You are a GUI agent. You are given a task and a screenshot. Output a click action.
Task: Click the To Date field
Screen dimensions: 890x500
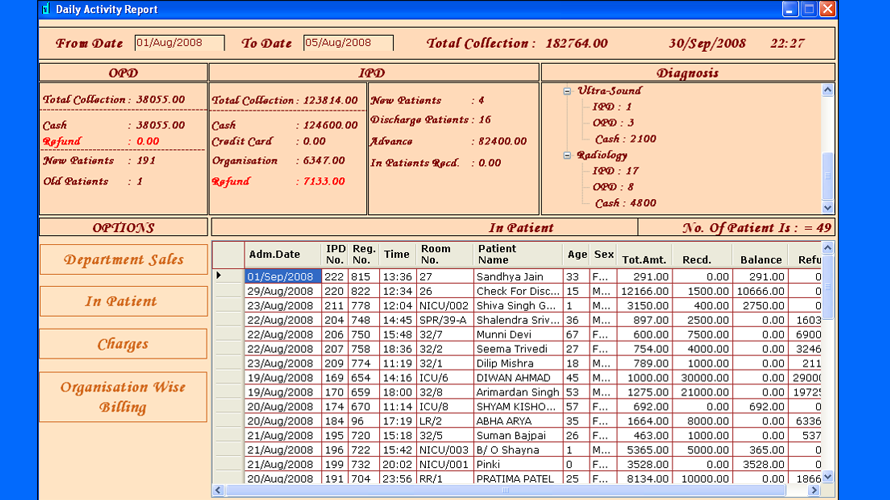pos(348,43)
